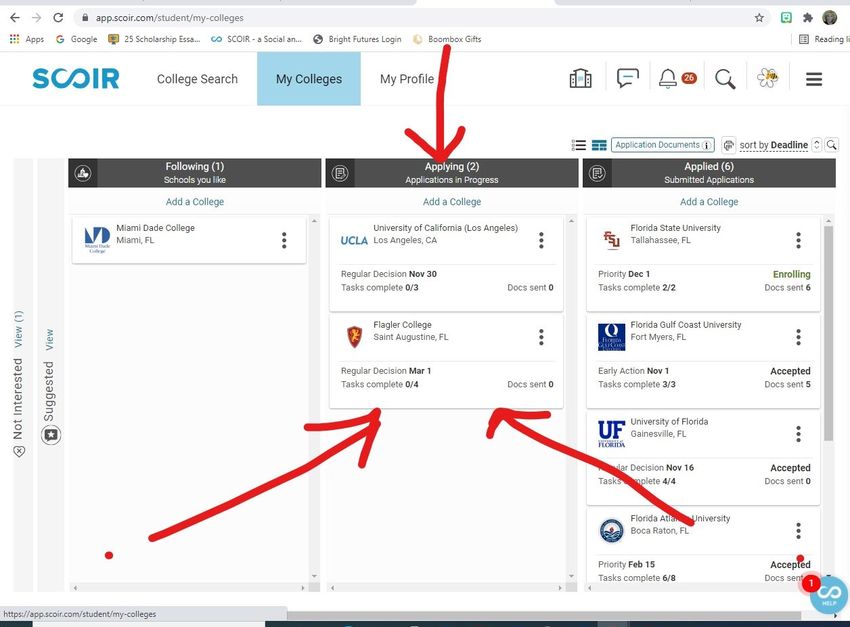Open the hamburger main menu
850x627 pixels.
pos(814,79)
